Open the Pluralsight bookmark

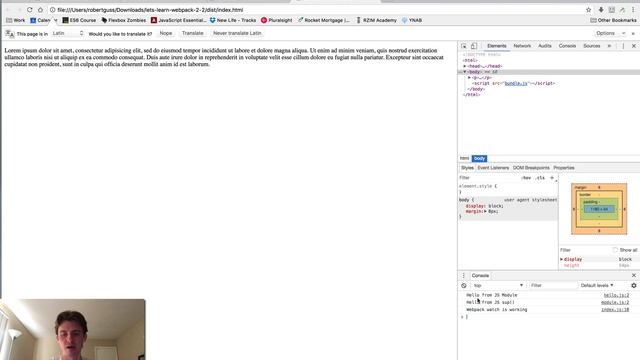click(x=277, y=20)
